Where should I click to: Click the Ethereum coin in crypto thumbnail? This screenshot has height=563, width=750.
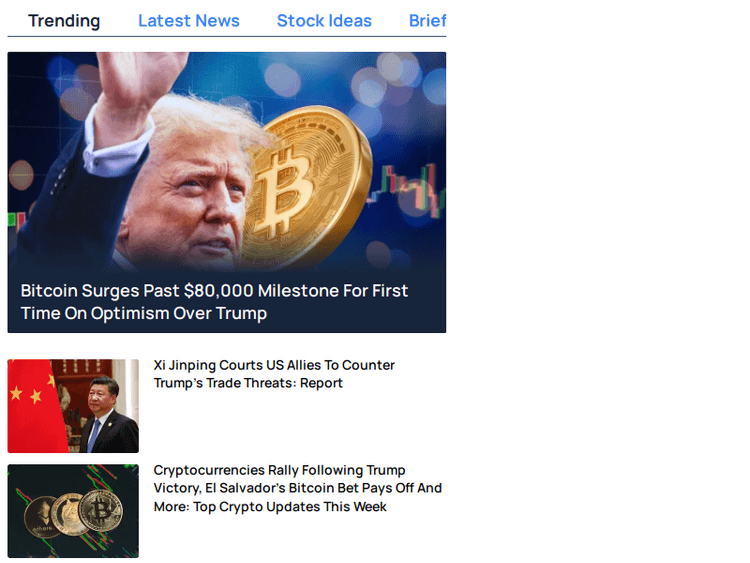point(42,518)
